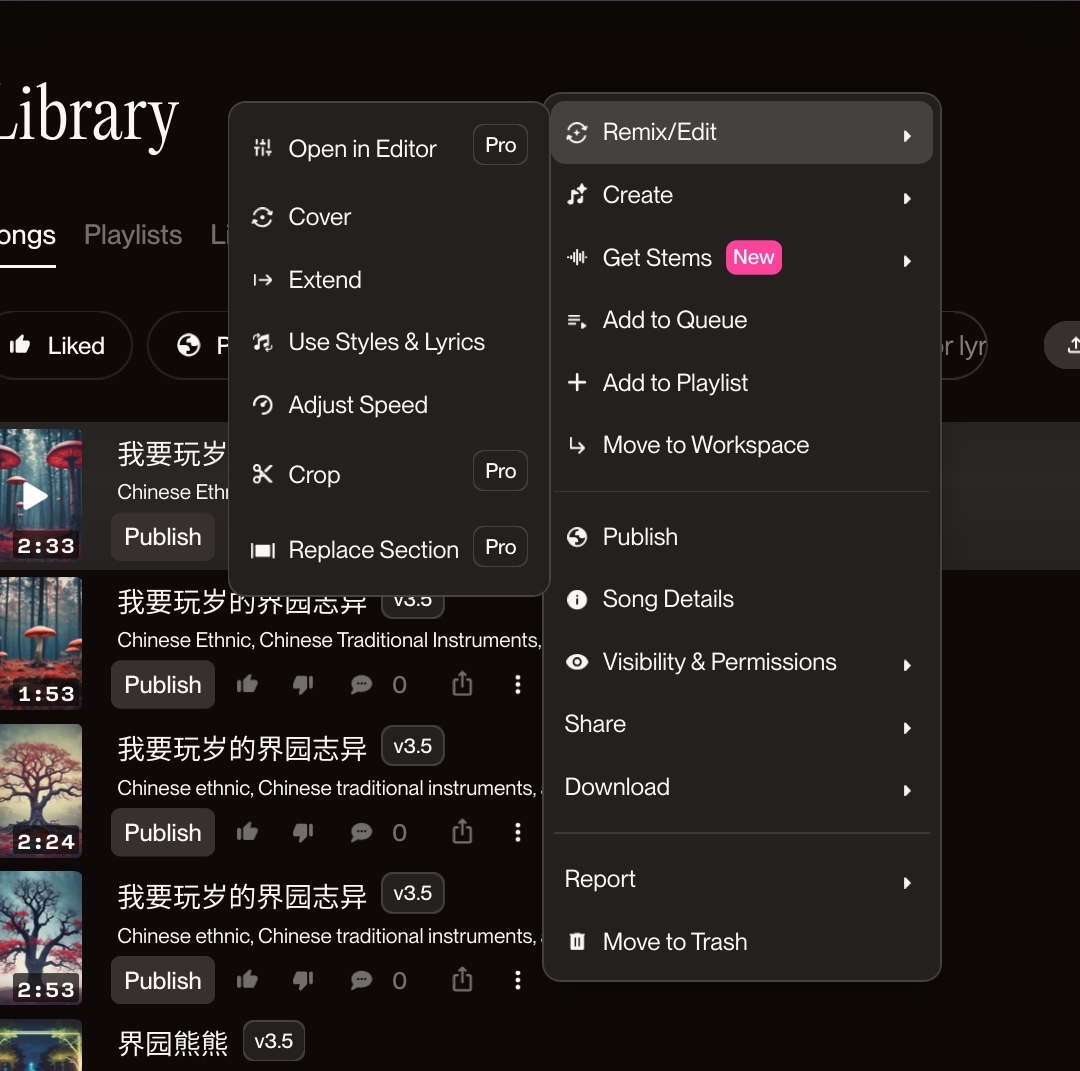Click the arrow on the Remix/Edit row
Image resolution: width=1080 pixels, height=1071 pixels.
907,136
